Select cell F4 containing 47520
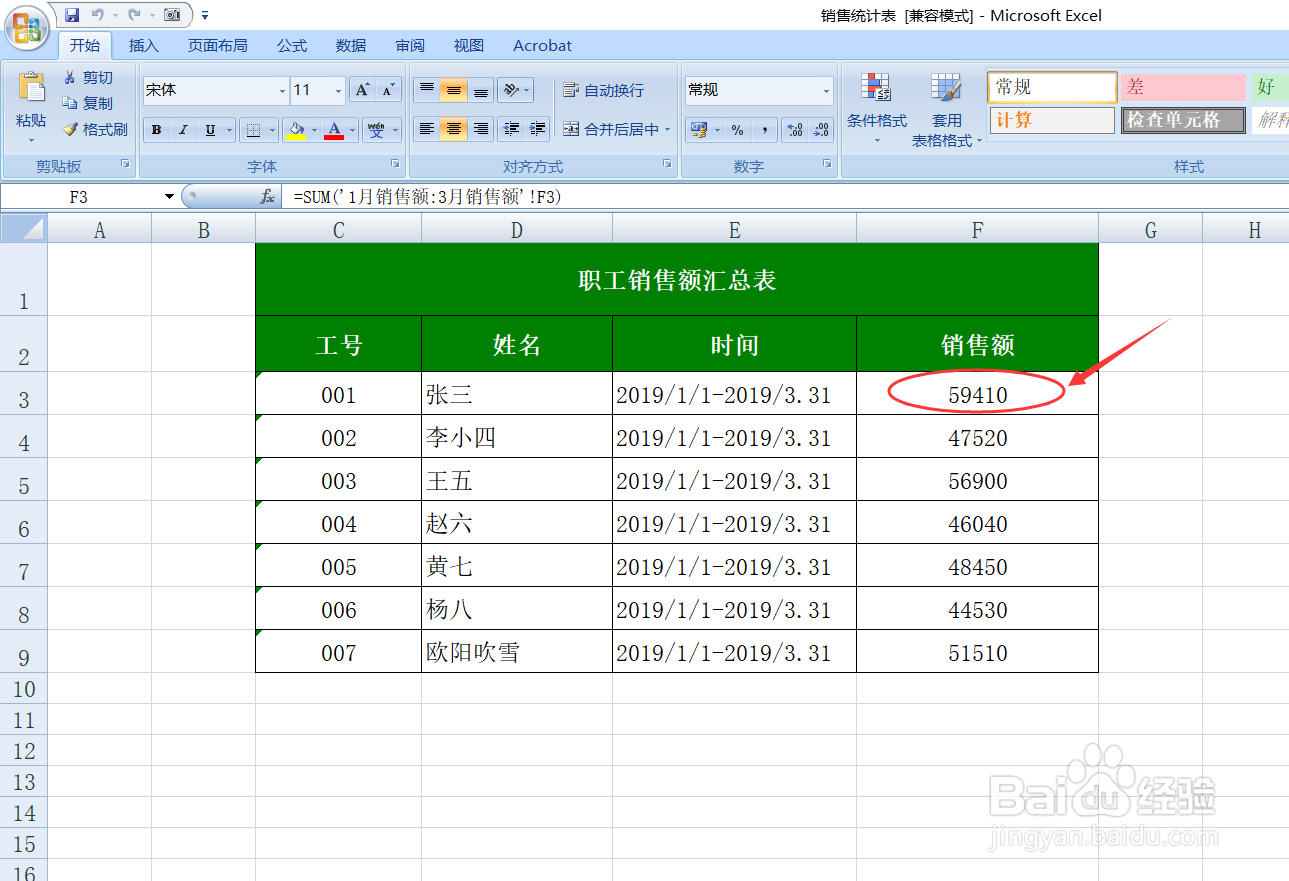1289x881 pixels. click(x=977, y=437)
